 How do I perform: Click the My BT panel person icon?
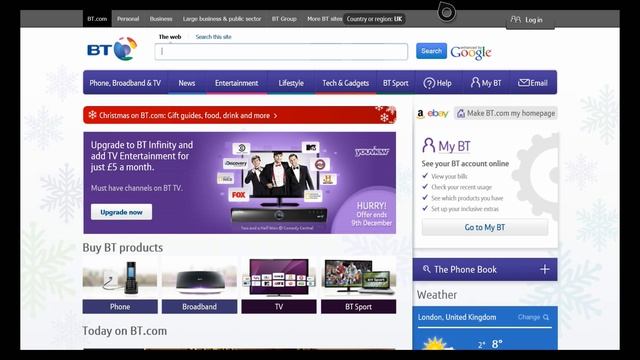click(x=428, y=145)
